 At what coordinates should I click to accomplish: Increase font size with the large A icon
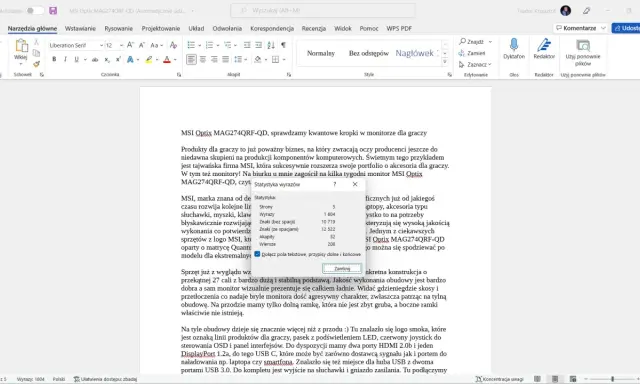click(130, 45)
